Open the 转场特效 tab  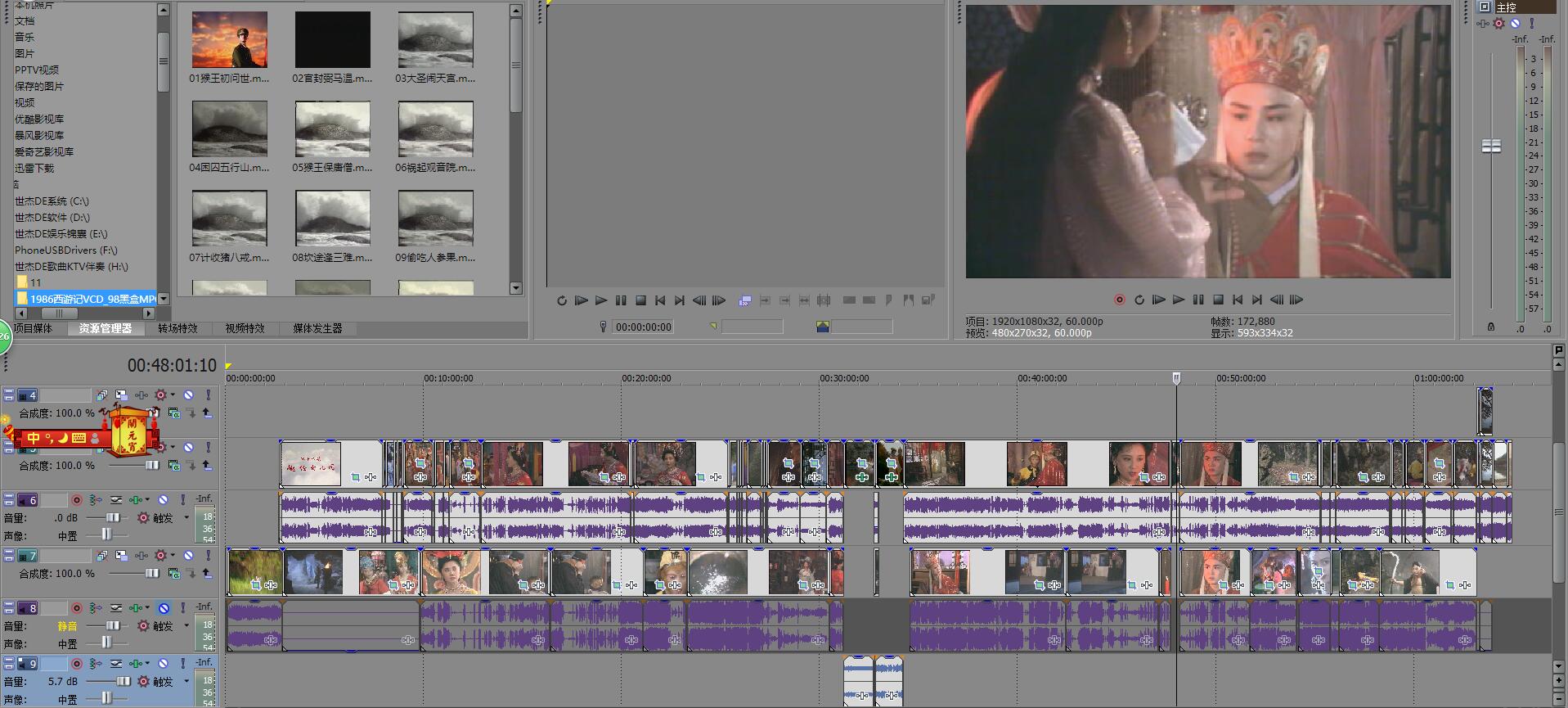177,328
